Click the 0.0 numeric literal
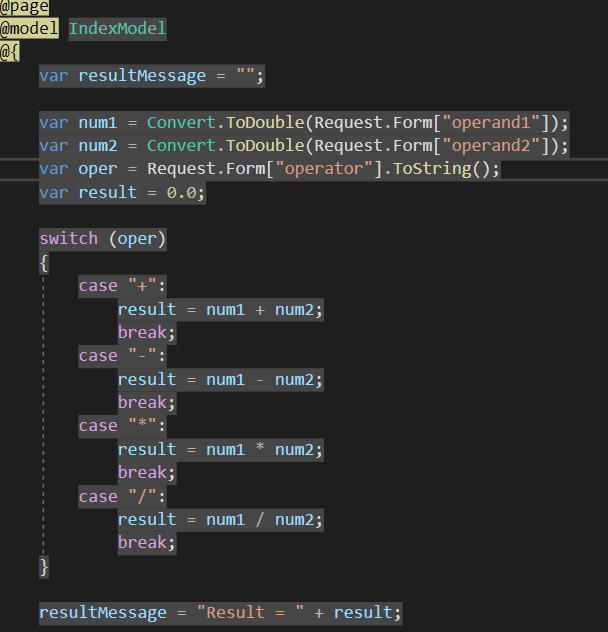The width and height of the screenshot is (608, 632). coord(181,193)
